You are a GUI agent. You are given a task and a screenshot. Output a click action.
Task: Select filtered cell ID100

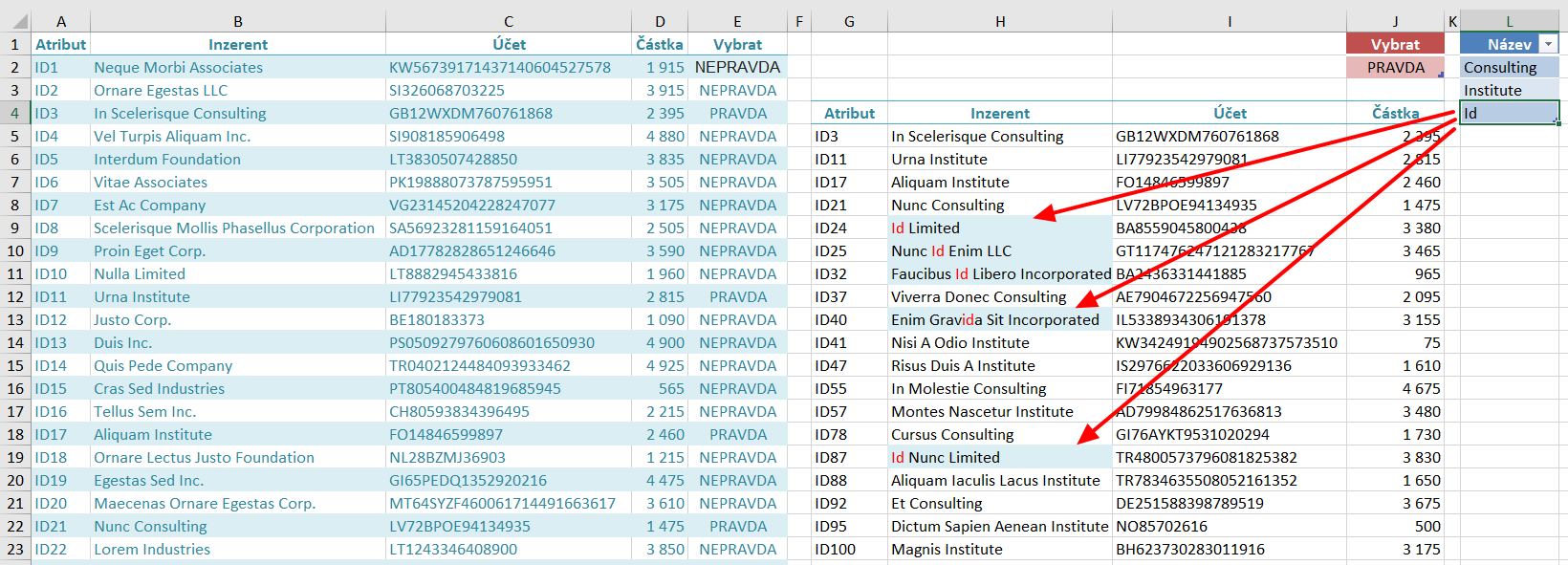tap(849, 549)
